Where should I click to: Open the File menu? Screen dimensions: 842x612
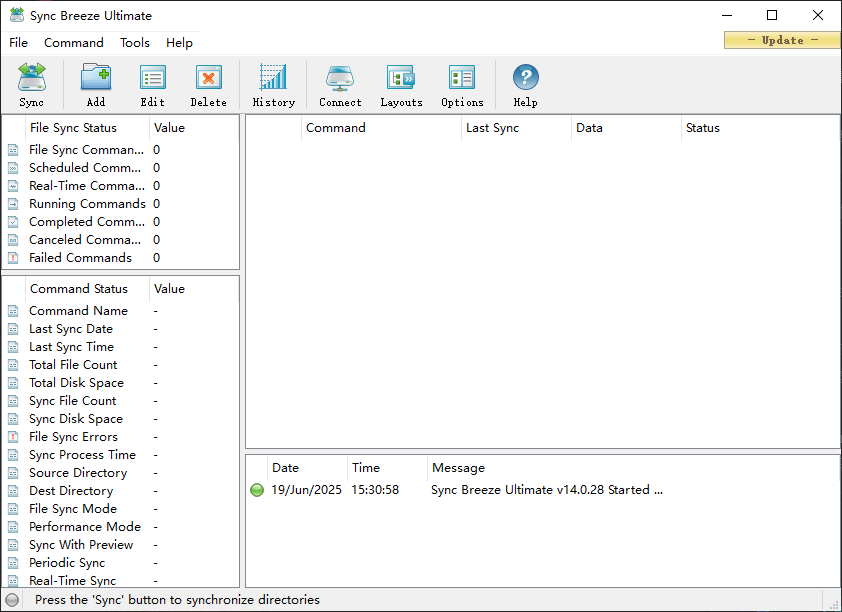coord(18,42)
